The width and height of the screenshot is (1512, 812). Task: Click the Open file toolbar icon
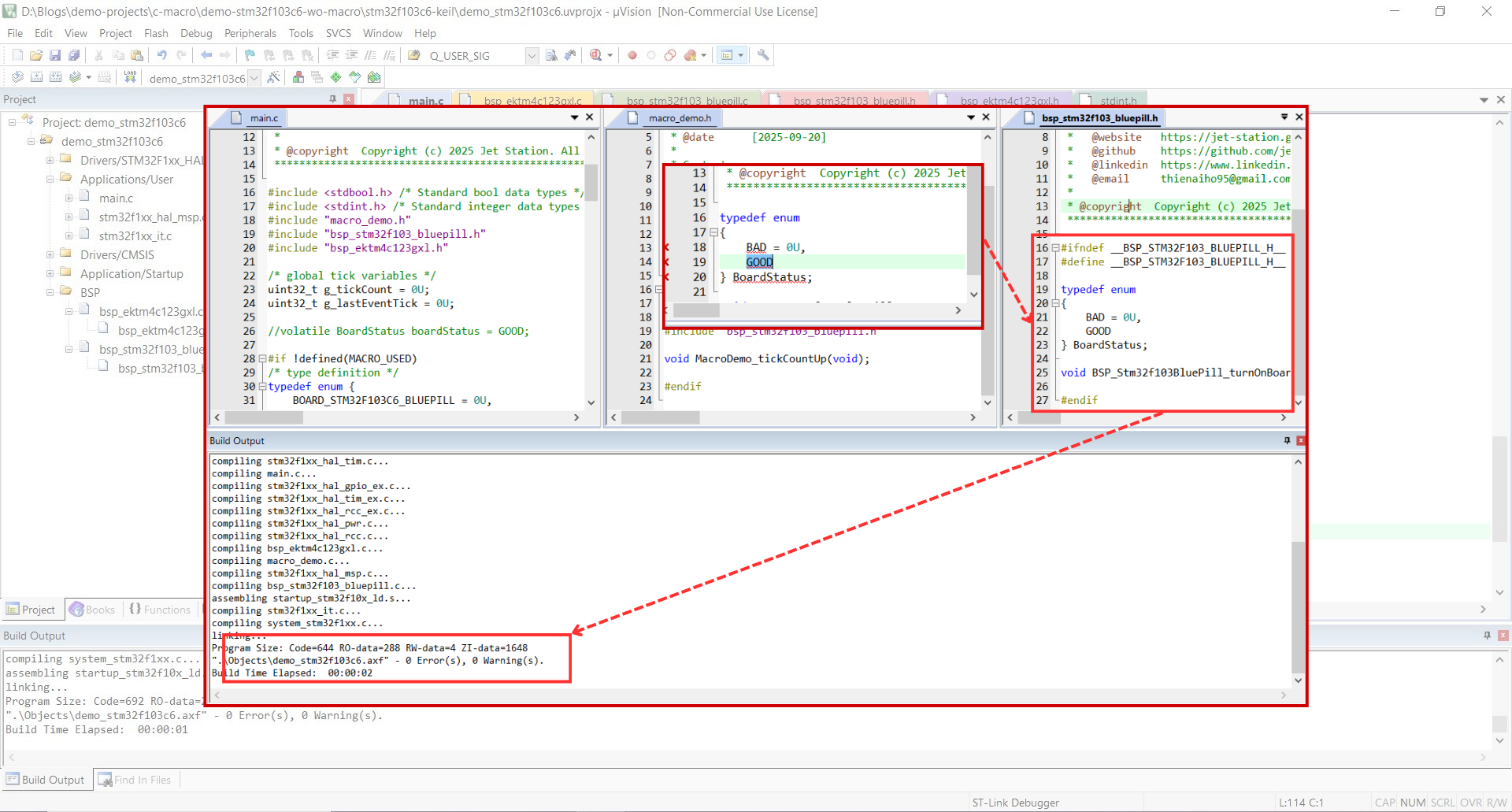[x=36, y=55]
